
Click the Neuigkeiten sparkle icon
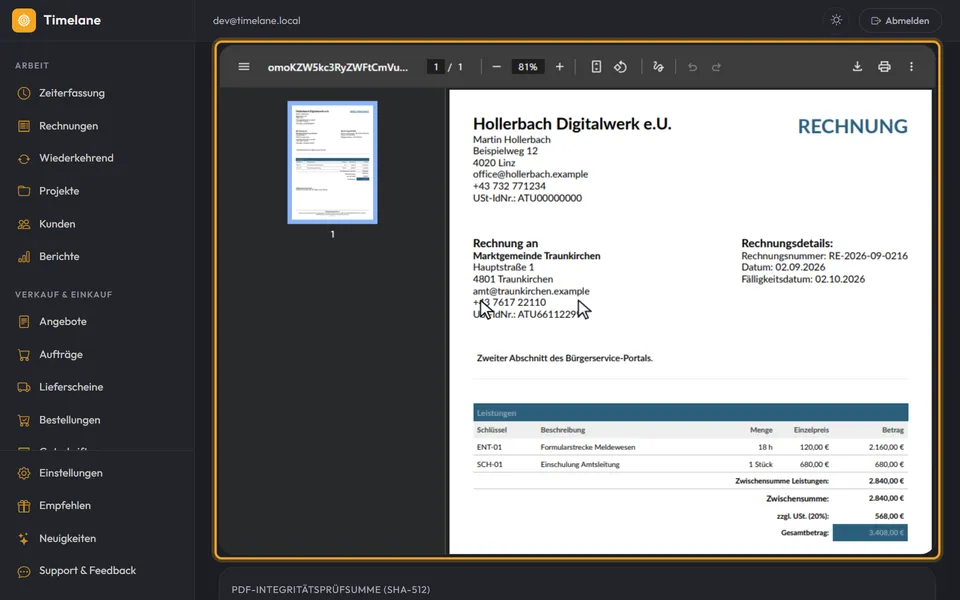24,539
